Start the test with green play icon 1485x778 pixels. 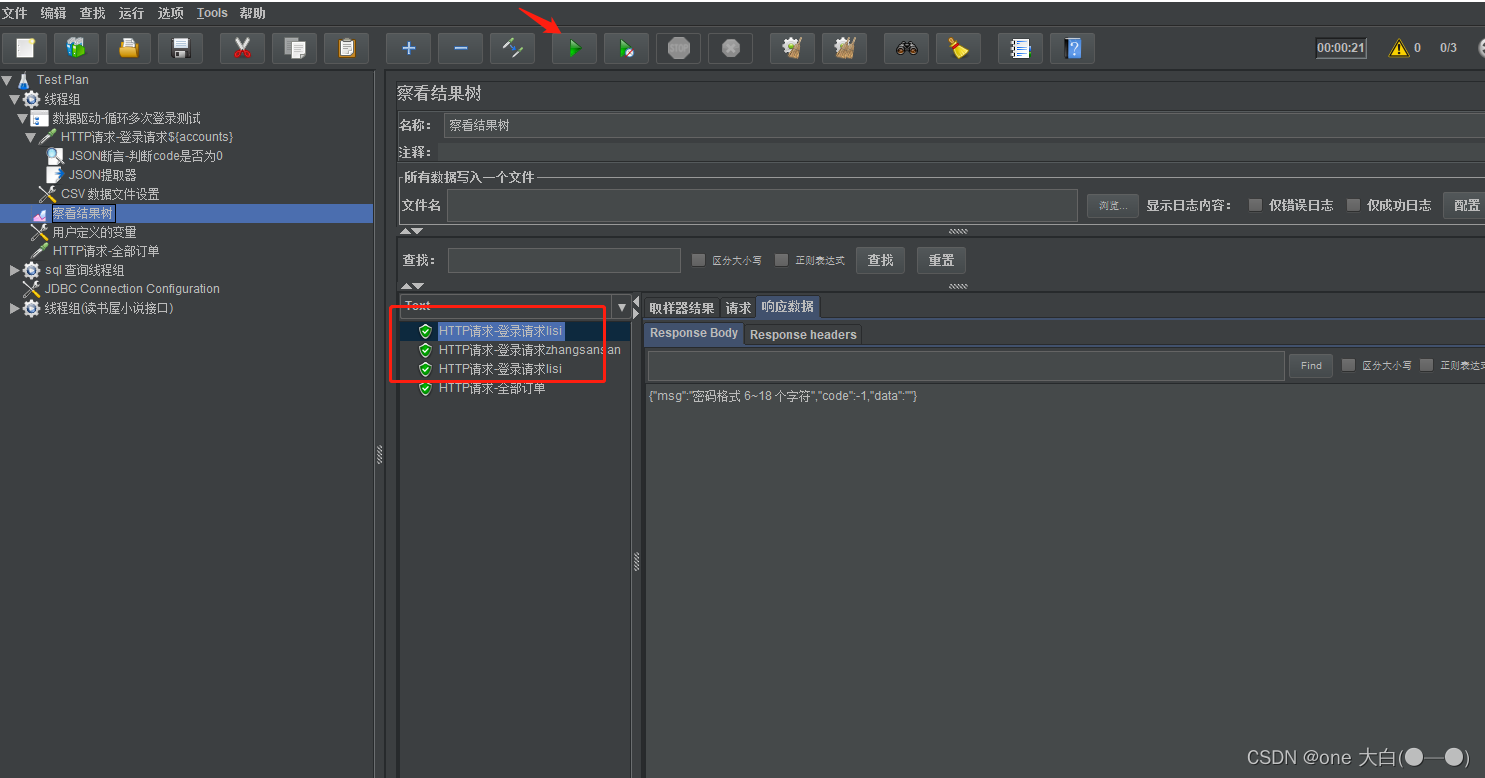pyautogui.click(x=574, y=48)
